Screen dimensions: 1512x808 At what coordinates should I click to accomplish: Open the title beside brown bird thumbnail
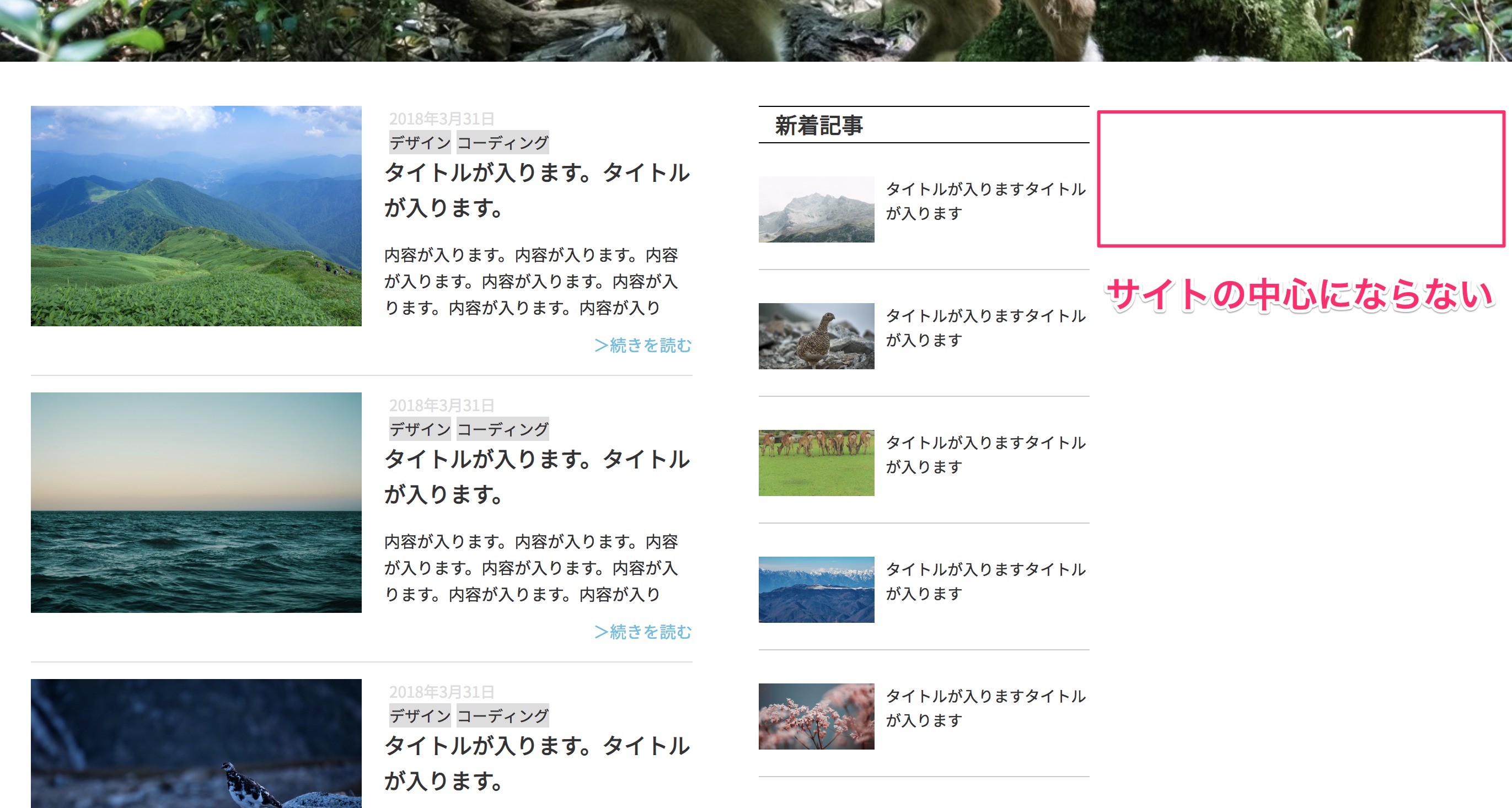[986, 328]
